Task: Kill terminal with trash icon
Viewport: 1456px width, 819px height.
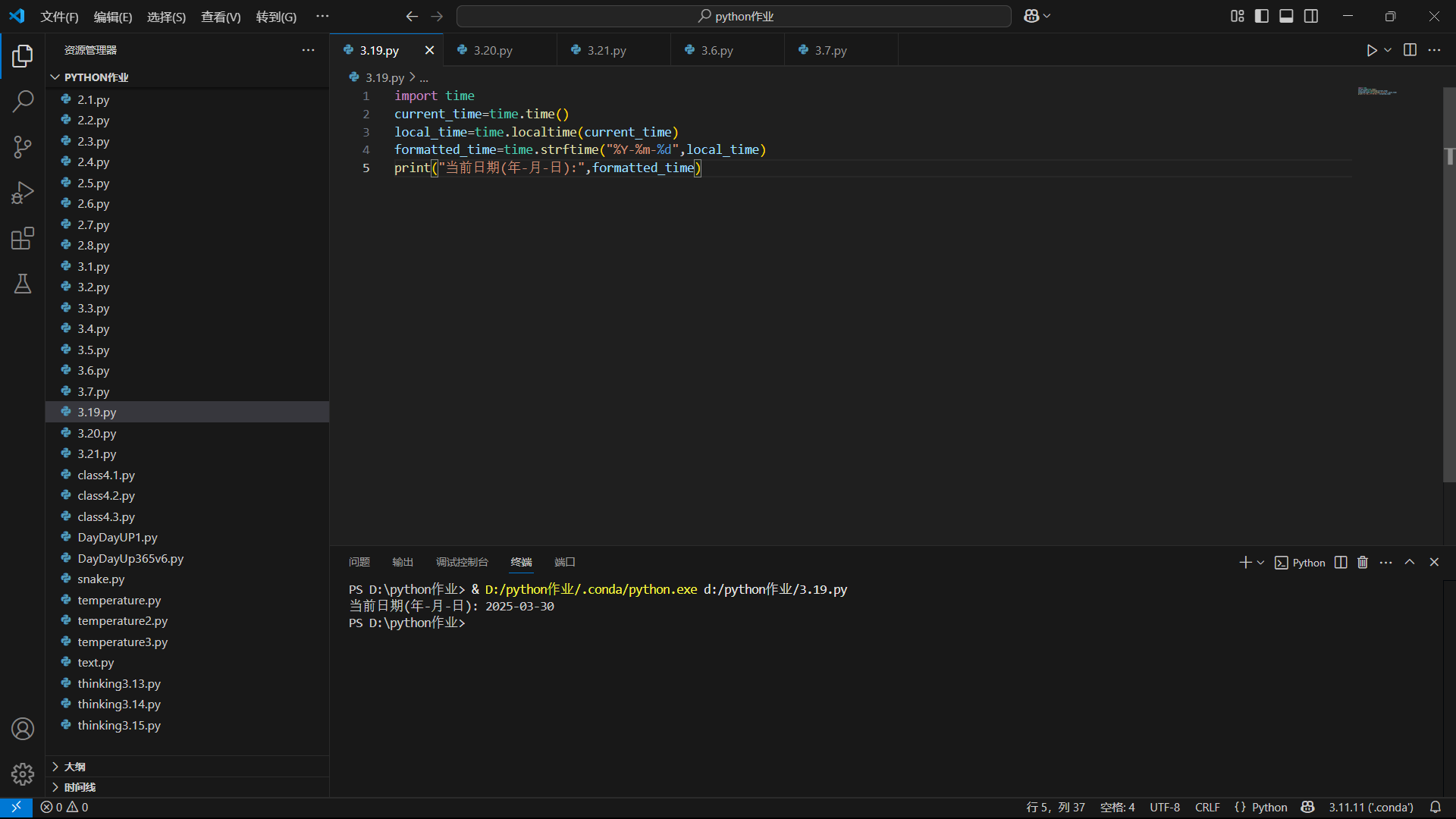Action: point(1363,563)
